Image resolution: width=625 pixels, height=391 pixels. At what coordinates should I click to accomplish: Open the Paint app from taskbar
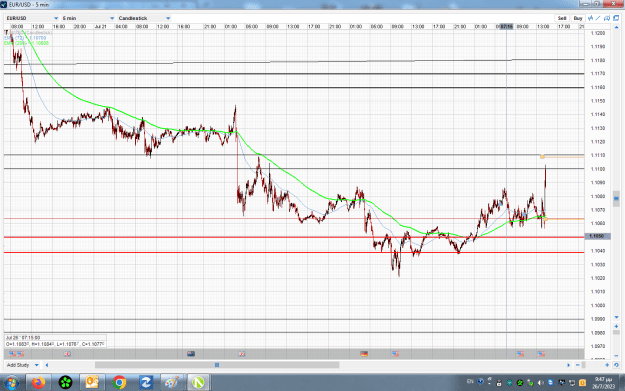pyautogui.click(x=172, y=383)
